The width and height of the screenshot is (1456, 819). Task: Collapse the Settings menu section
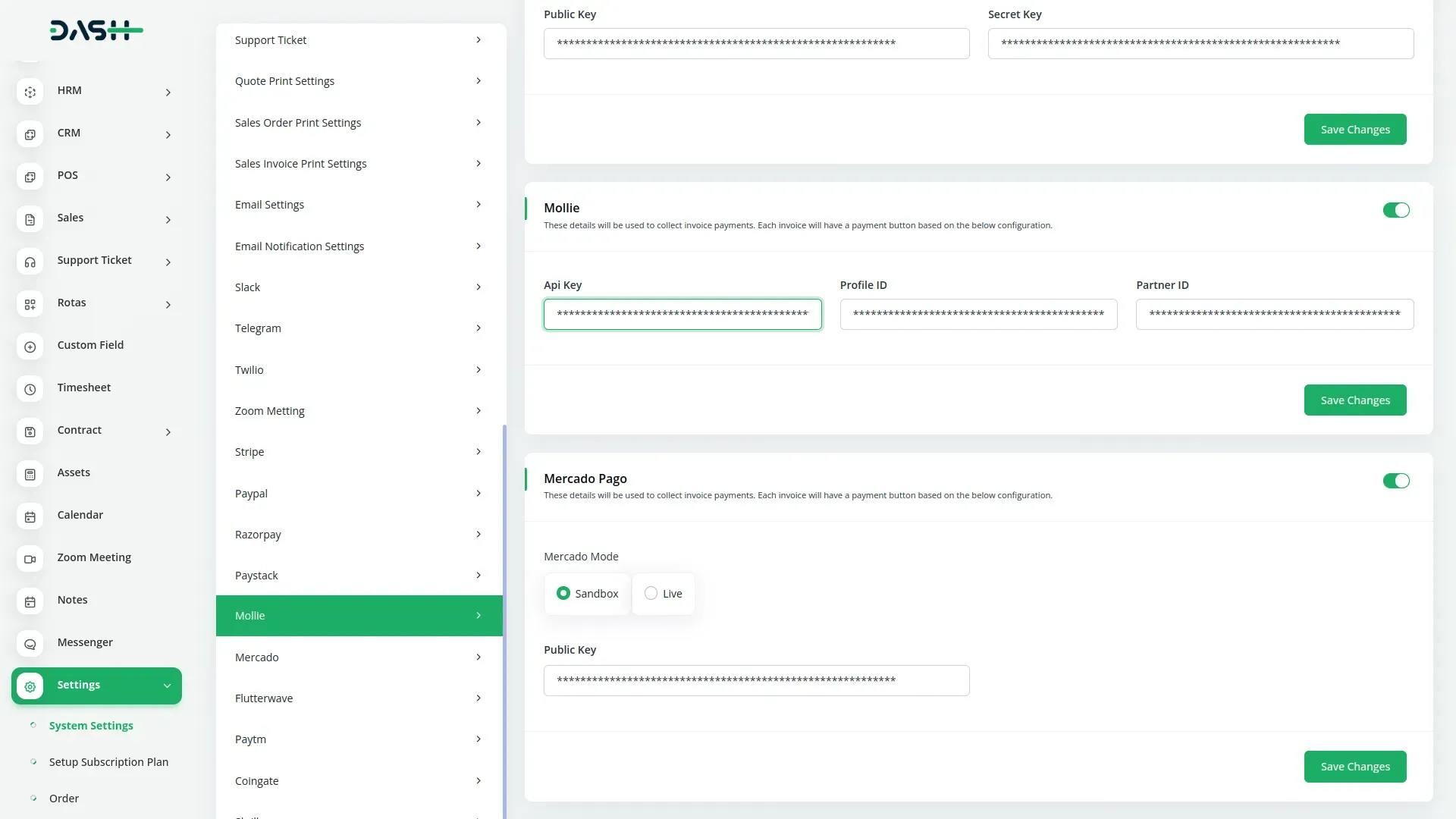pyautogui.click(x=167, y=686)
